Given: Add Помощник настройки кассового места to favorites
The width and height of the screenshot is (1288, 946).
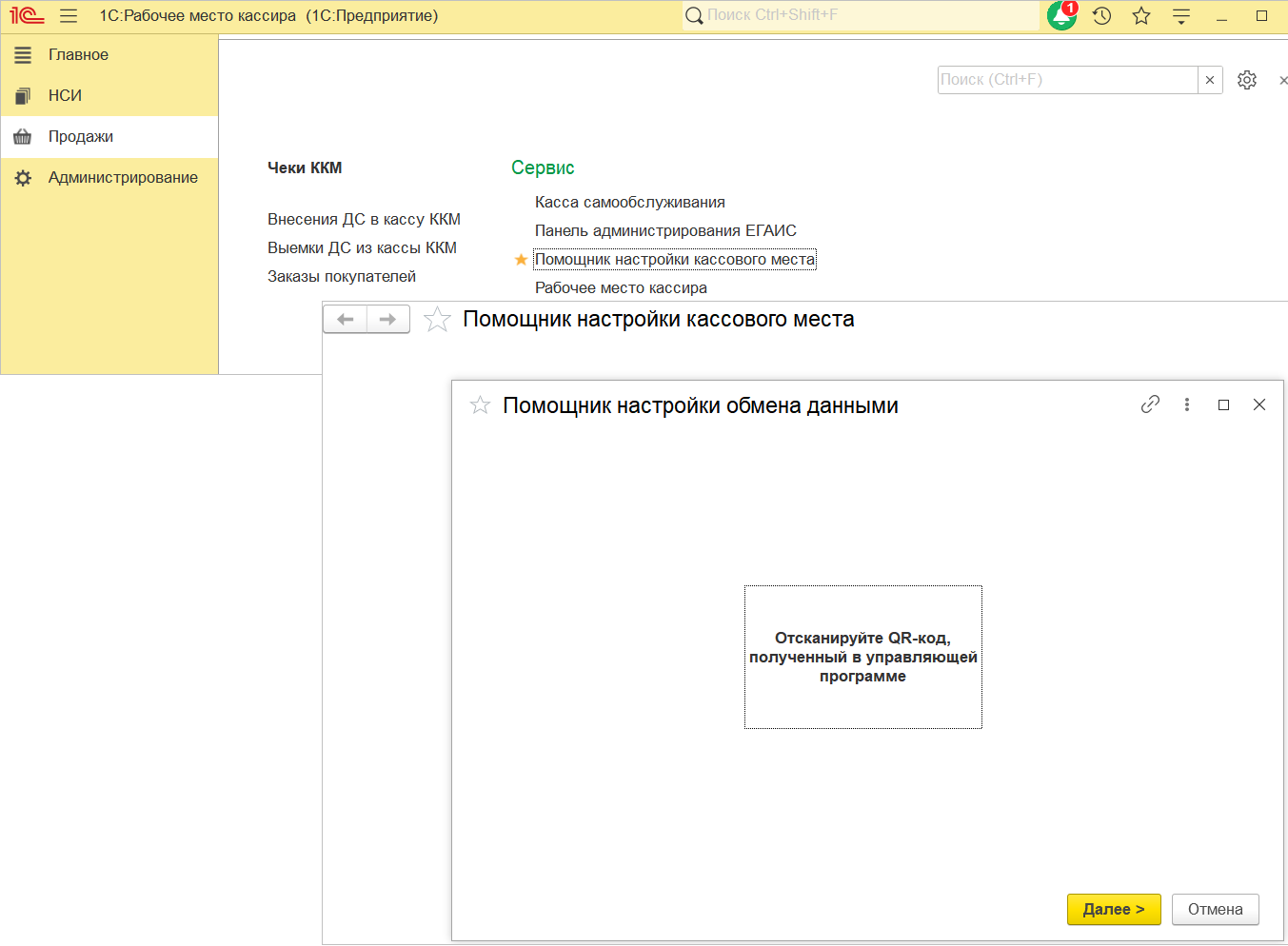Looking at the screenshot, I should (x=437, y=319).
